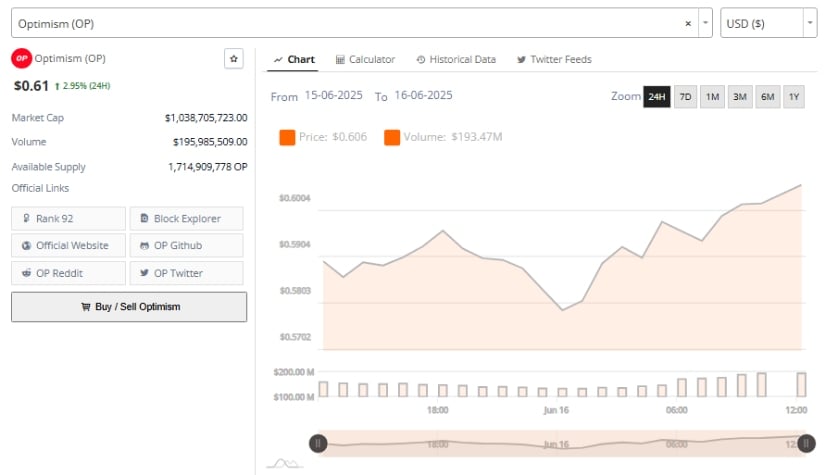The width and height of the screenshot is (825, 475).
Task: Grab the left range navigator handle
Action: click(318, 443)
